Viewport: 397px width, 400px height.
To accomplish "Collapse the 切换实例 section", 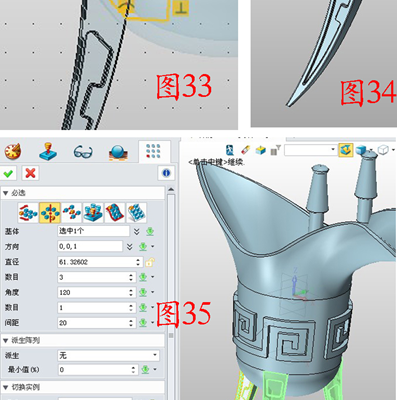I will tap(5, 387).
